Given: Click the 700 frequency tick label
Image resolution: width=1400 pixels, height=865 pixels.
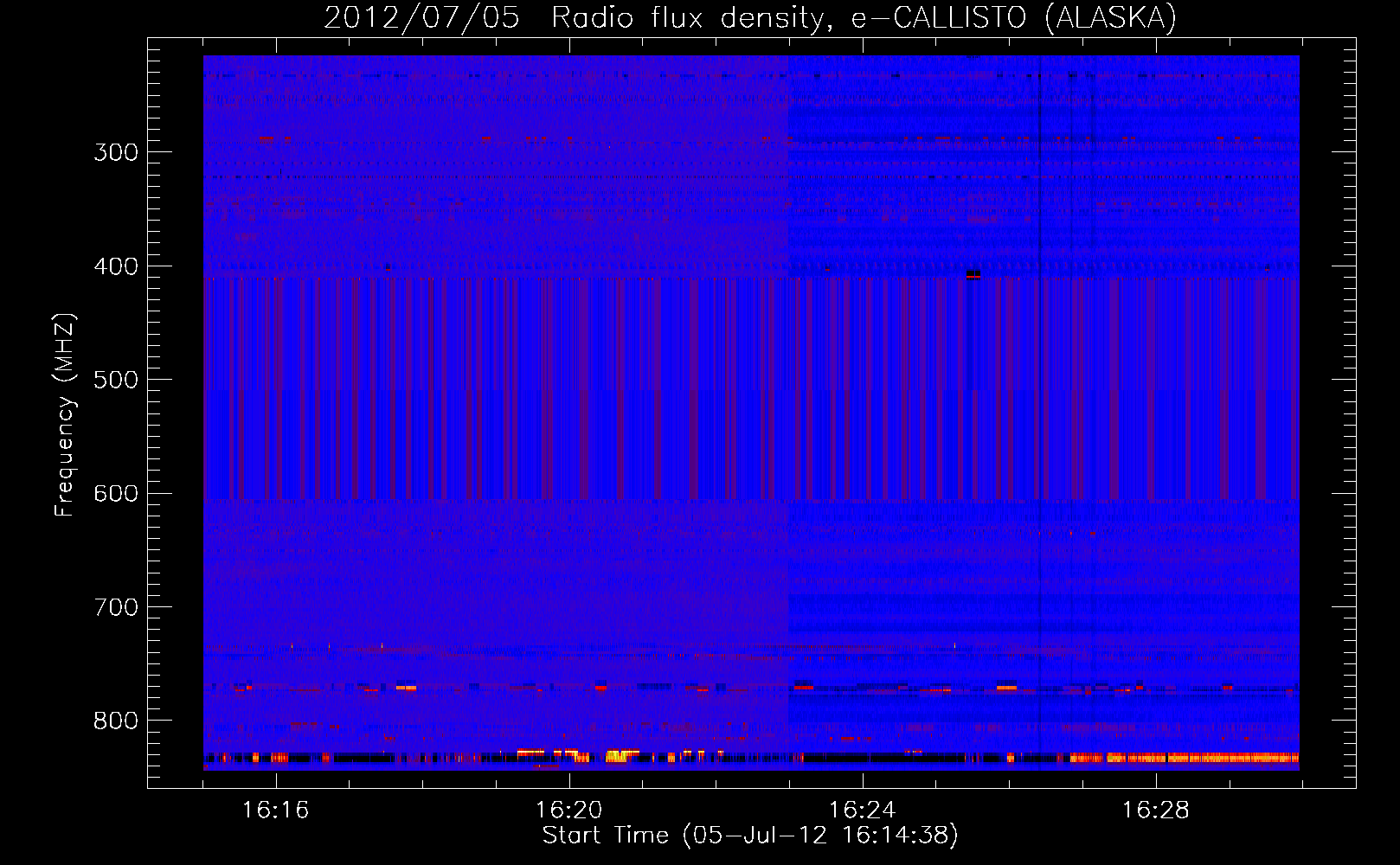Looking at the screenshot, I should point(116,607).
